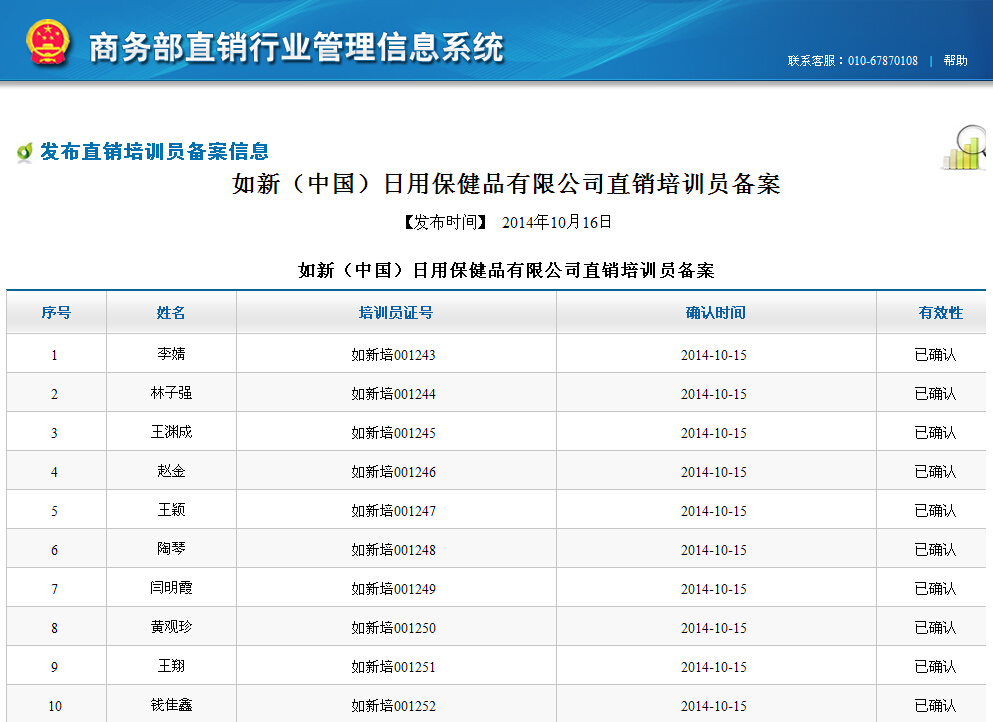The height and width of the screenshot is (722, 993).
Task: Click the confirmation date in 王颖's row
Action: coord(714,511)
